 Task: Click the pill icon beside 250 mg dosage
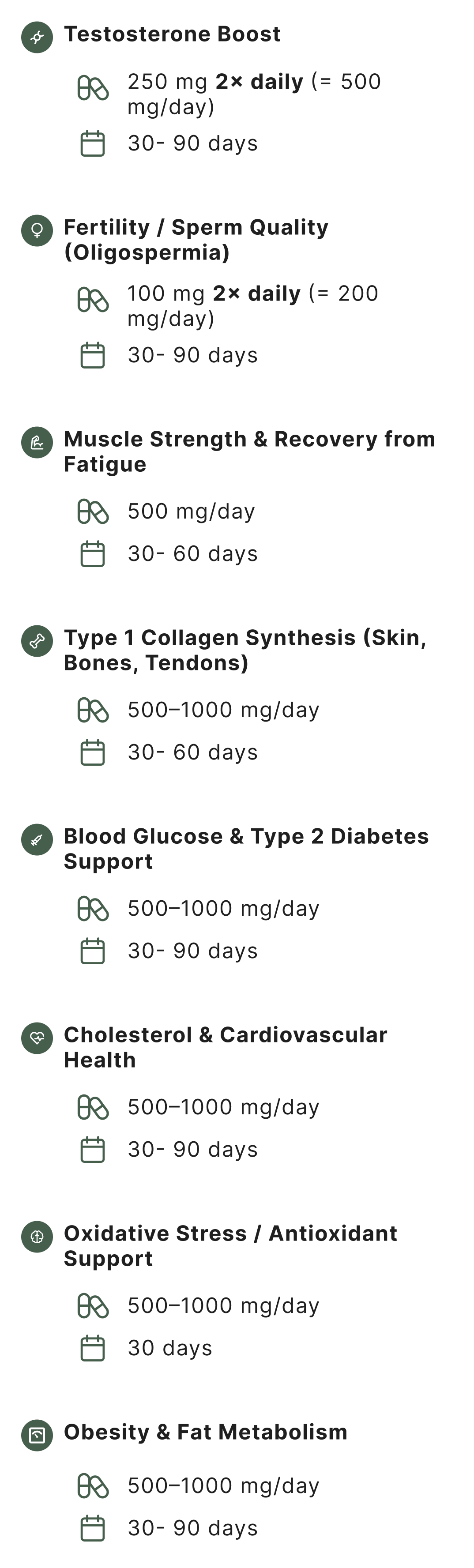pyautogui.click(x=93, y=88)
